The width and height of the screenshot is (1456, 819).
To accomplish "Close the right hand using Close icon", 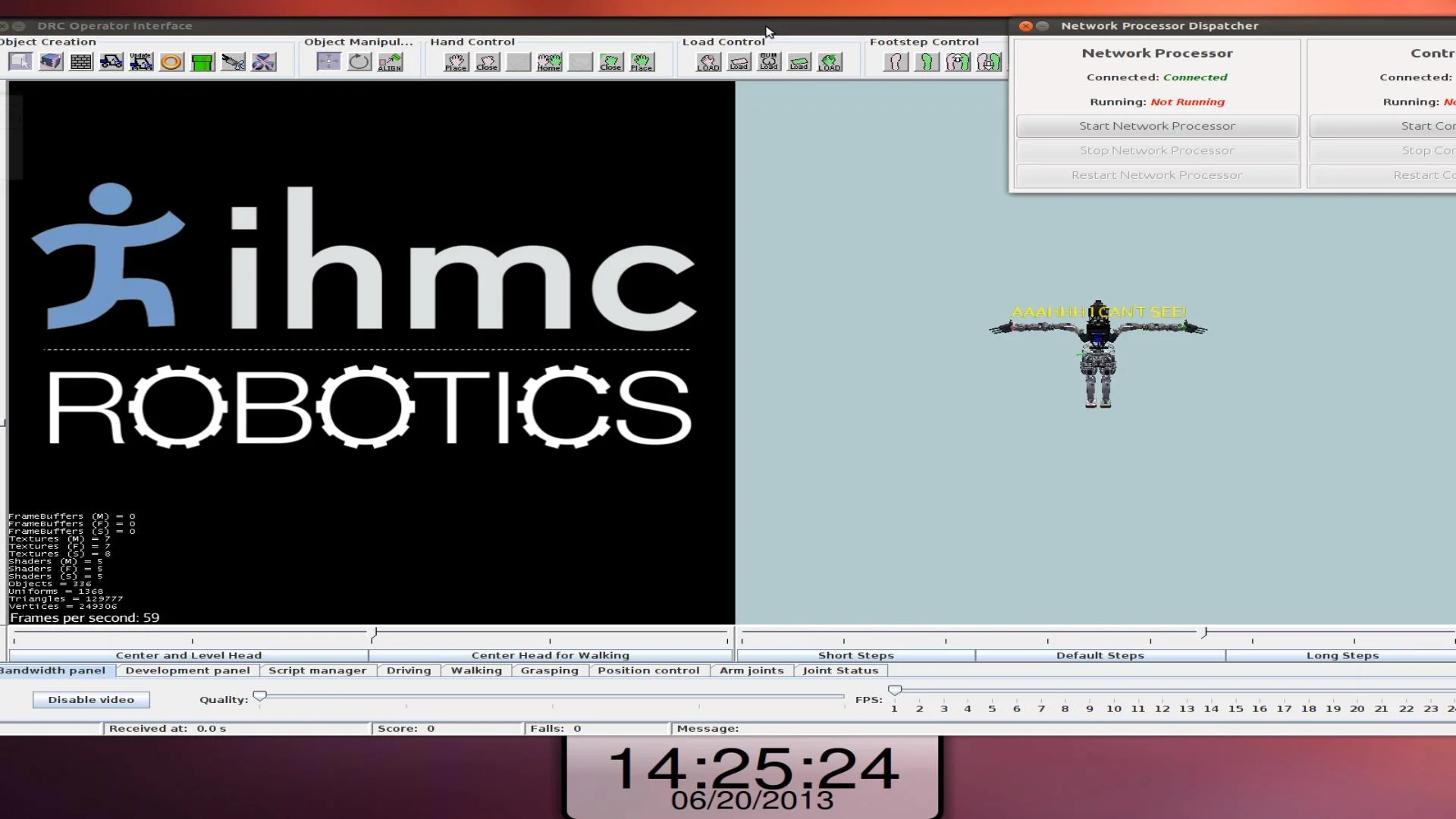I will [610, 61].
